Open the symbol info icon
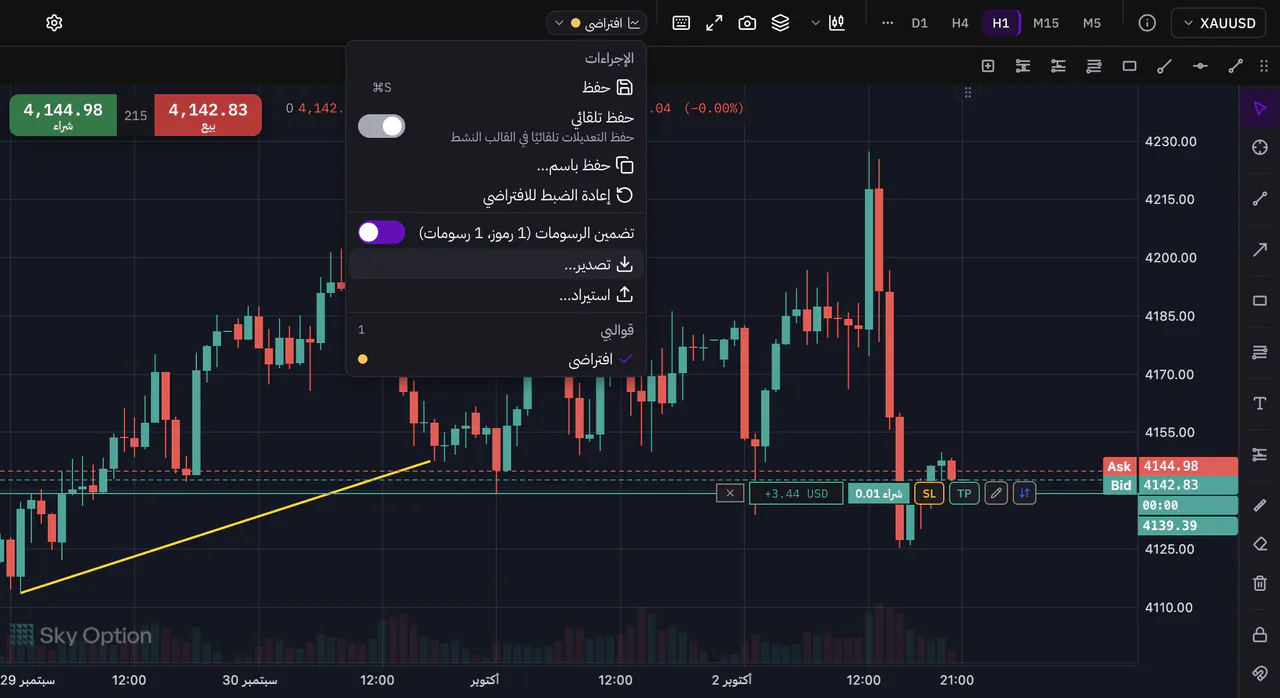Screen dimensions: 1280x698 [x=1147, y=23]
